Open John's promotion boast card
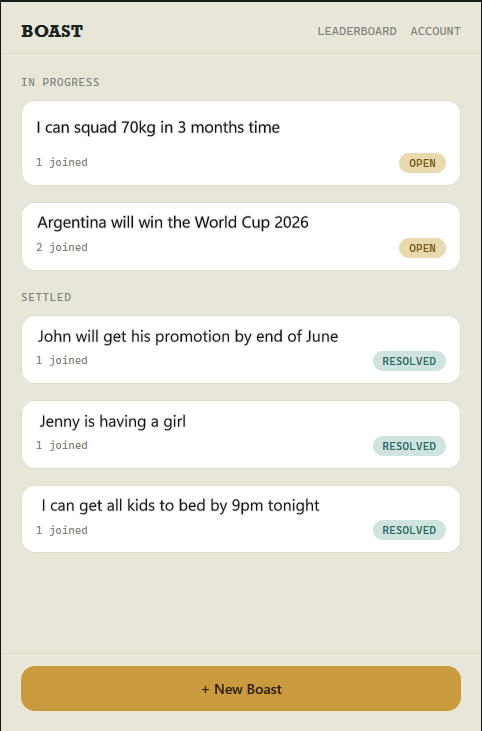The image size is (482, 731). coord(241,350)
